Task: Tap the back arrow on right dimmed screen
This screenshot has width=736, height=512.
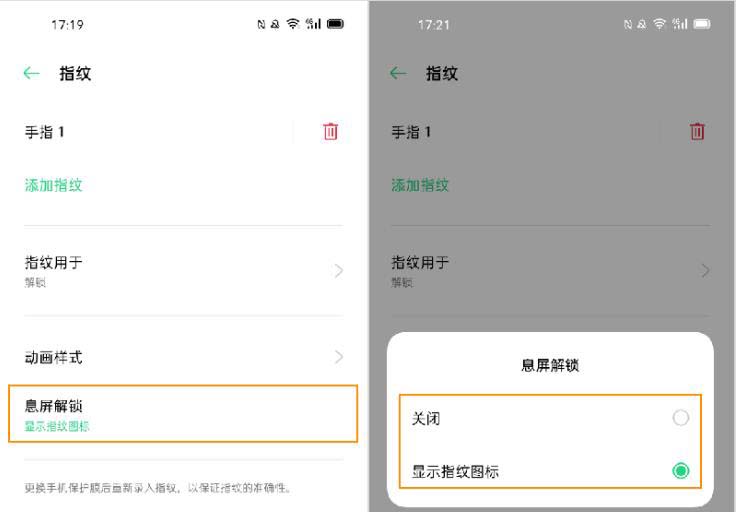Action: (x=399, y=73)
